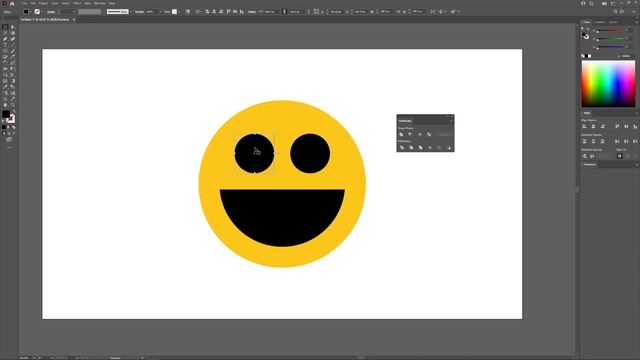Open the Stroke link in control bar

click(51, 12)
